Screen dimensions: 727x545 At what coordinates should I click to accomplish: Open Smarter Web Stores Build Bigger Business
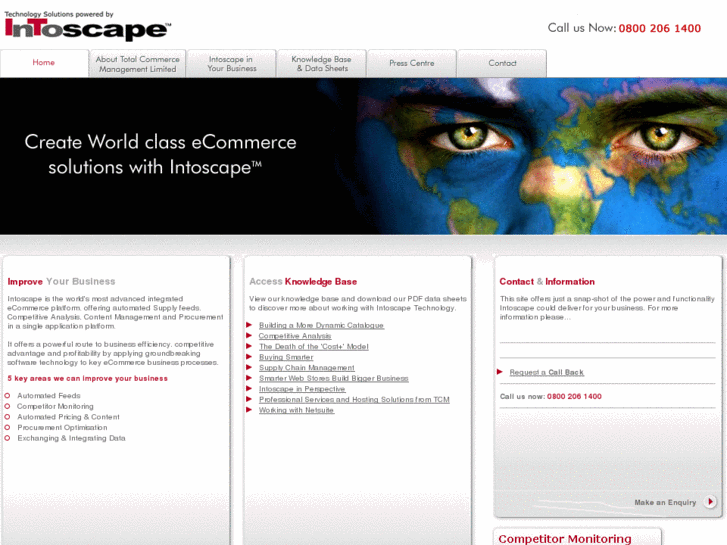coord(333,378)
